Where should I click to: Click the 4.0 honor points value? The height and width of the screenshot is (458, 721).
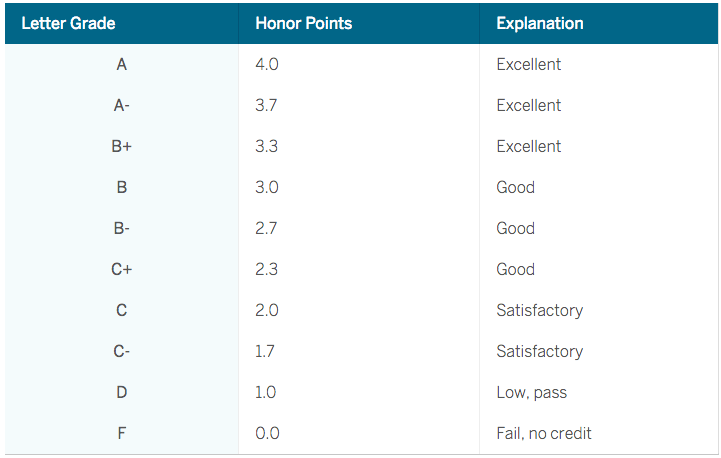point(267,64)
